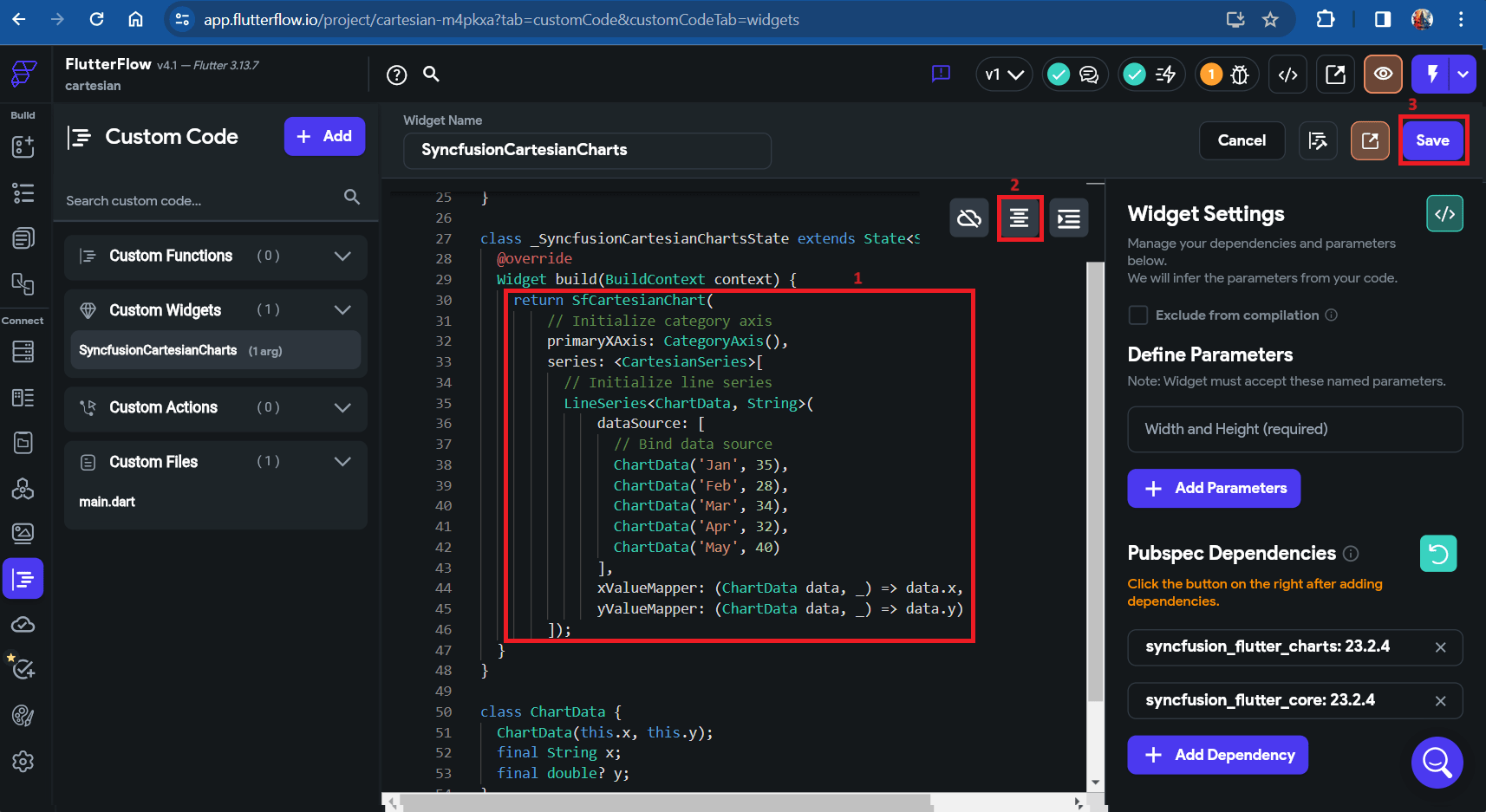Open the Developer Menu code icon
The height and width of the screenshot is (812, 1486).
[1288, 75]
